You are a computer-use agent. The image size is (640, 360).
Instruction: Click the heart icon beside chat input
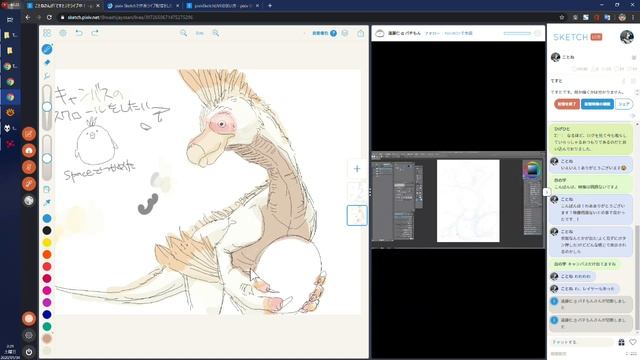pos(633,342)
